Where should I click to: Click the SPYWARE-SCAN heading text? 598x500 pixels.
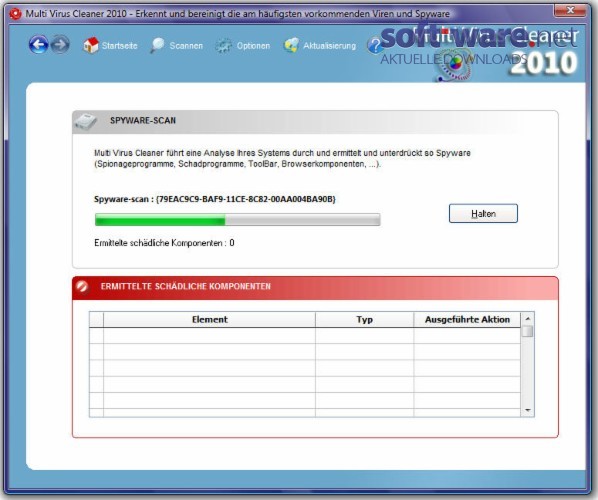(143, 121)
